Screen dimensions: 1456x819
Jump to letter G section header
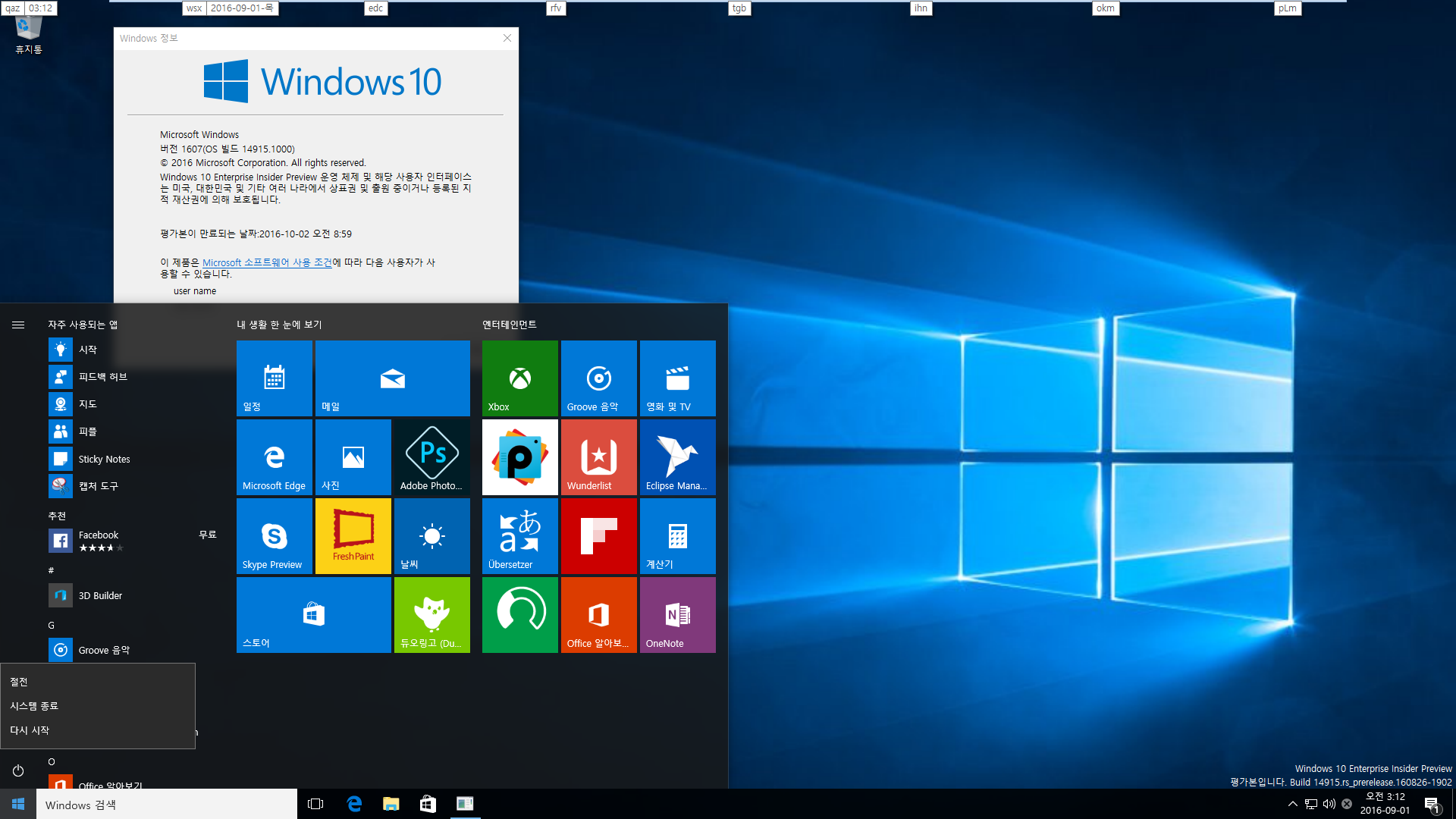(52, 626)
